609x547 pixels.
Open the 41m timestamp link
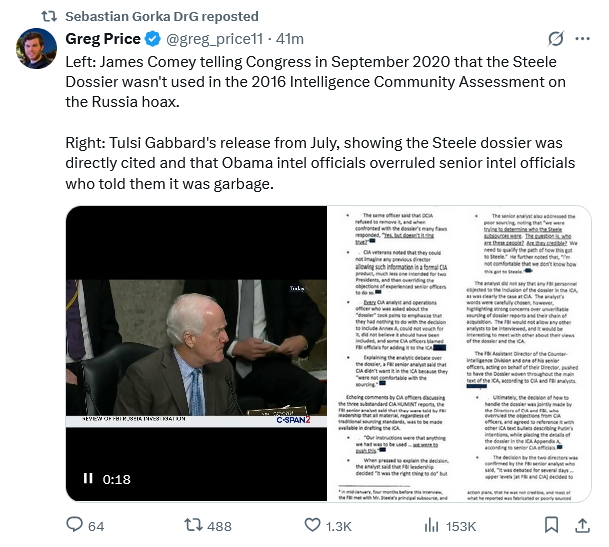pos(290,39)
